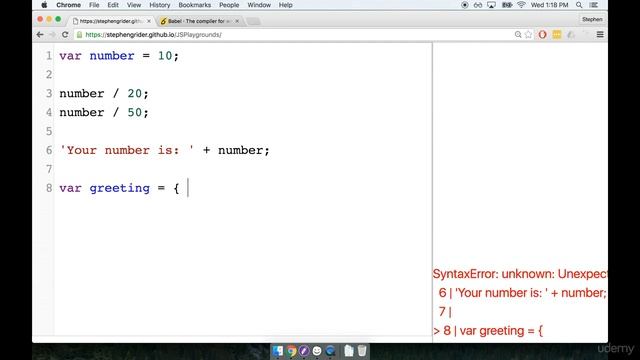
Task: Click error output line '6 | 'Your number is:'
Action: click(x=523, y=293)
